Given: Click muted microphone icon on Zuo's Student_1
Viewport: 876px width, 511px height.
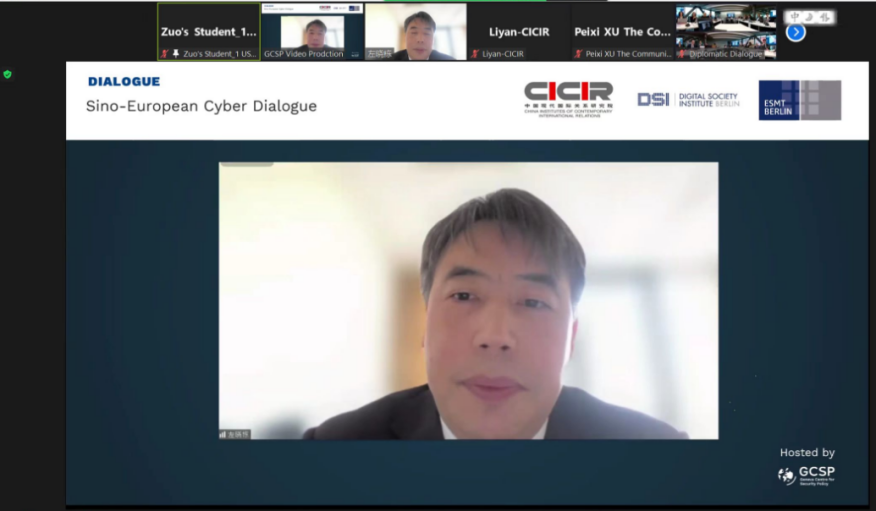Looking at the screenshot, I should pos(164,54).
